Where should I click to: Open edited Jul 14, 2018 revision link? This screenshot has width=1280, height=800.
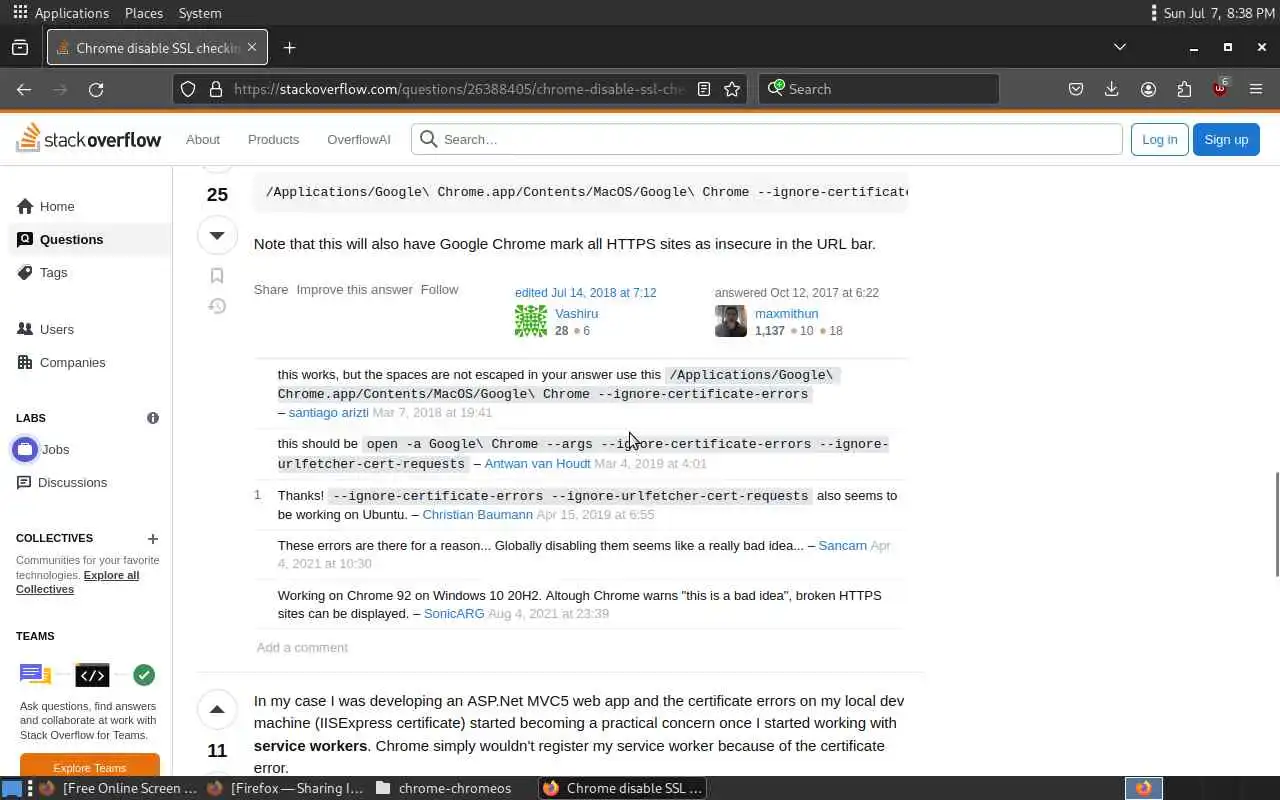(x=586, y=293)
